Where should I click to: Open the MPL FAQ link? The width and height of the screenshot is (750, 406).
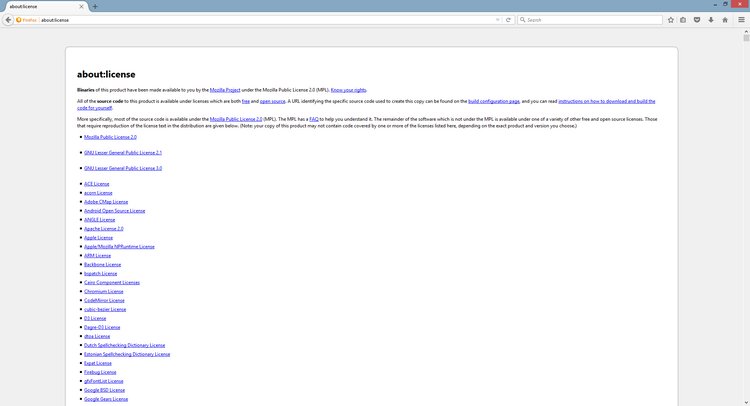tap(314, 119)
